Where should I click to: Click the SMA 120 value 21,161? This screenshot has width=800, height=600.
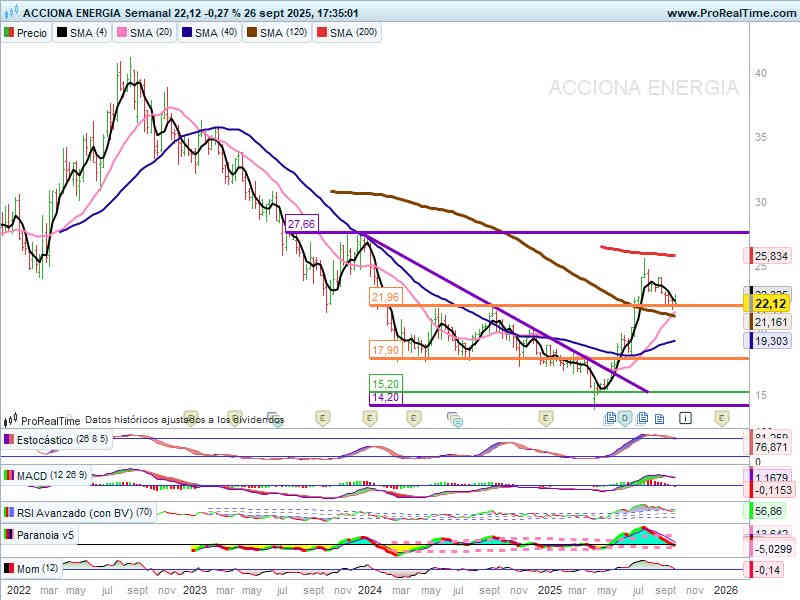tap(770, 322)
